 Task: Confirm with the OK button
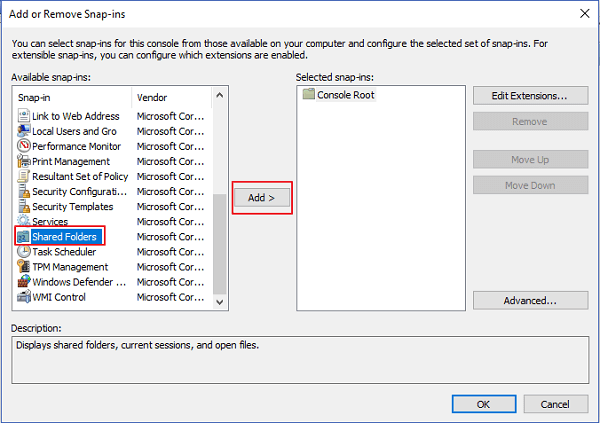pyautogui.click(x=482, y=404)
